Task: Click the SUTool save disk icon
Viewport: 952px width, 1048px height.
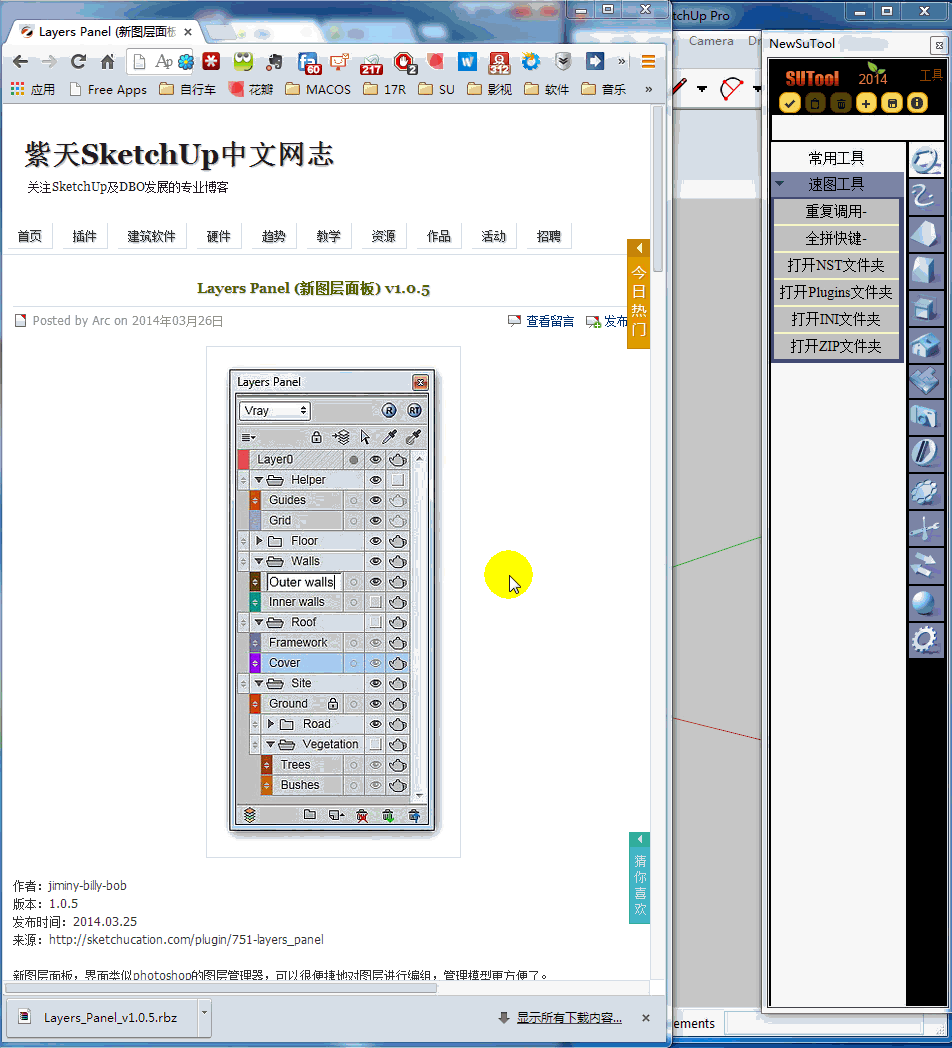Action: pos(892,103)
